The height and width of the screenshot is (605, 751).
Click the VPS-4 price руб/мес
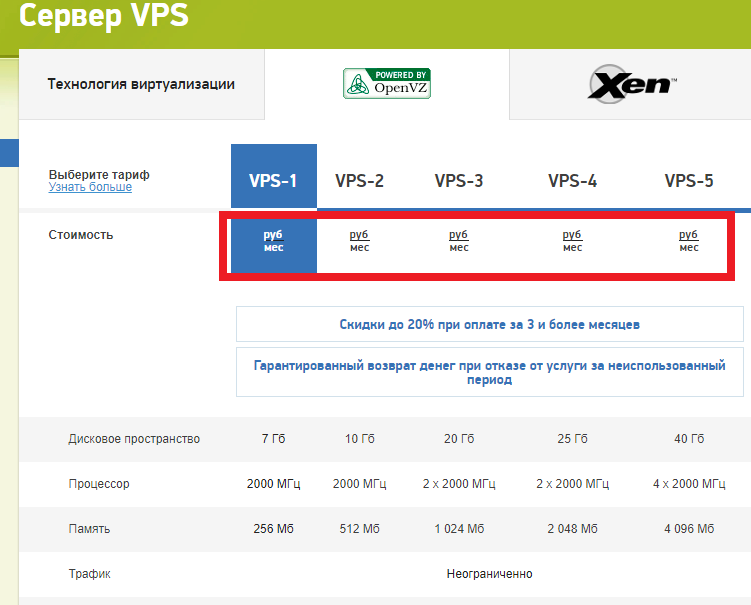[x=572, y=241]
